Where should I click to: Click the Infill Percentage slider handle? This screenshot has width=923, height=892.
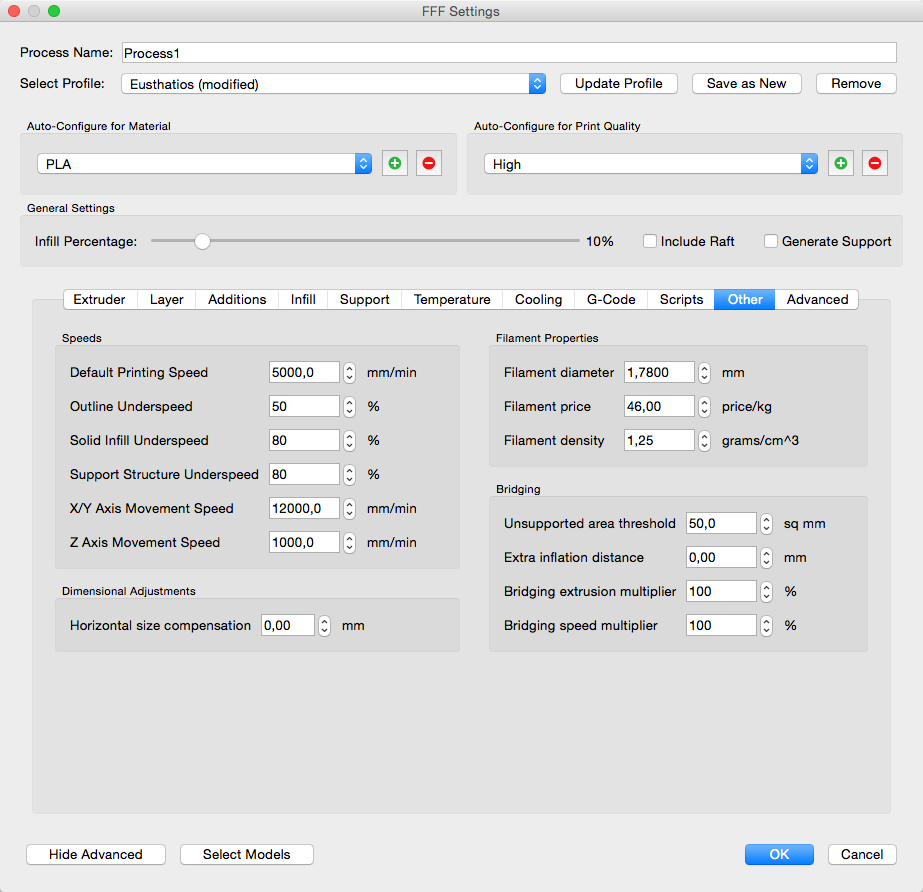point(203,241)
